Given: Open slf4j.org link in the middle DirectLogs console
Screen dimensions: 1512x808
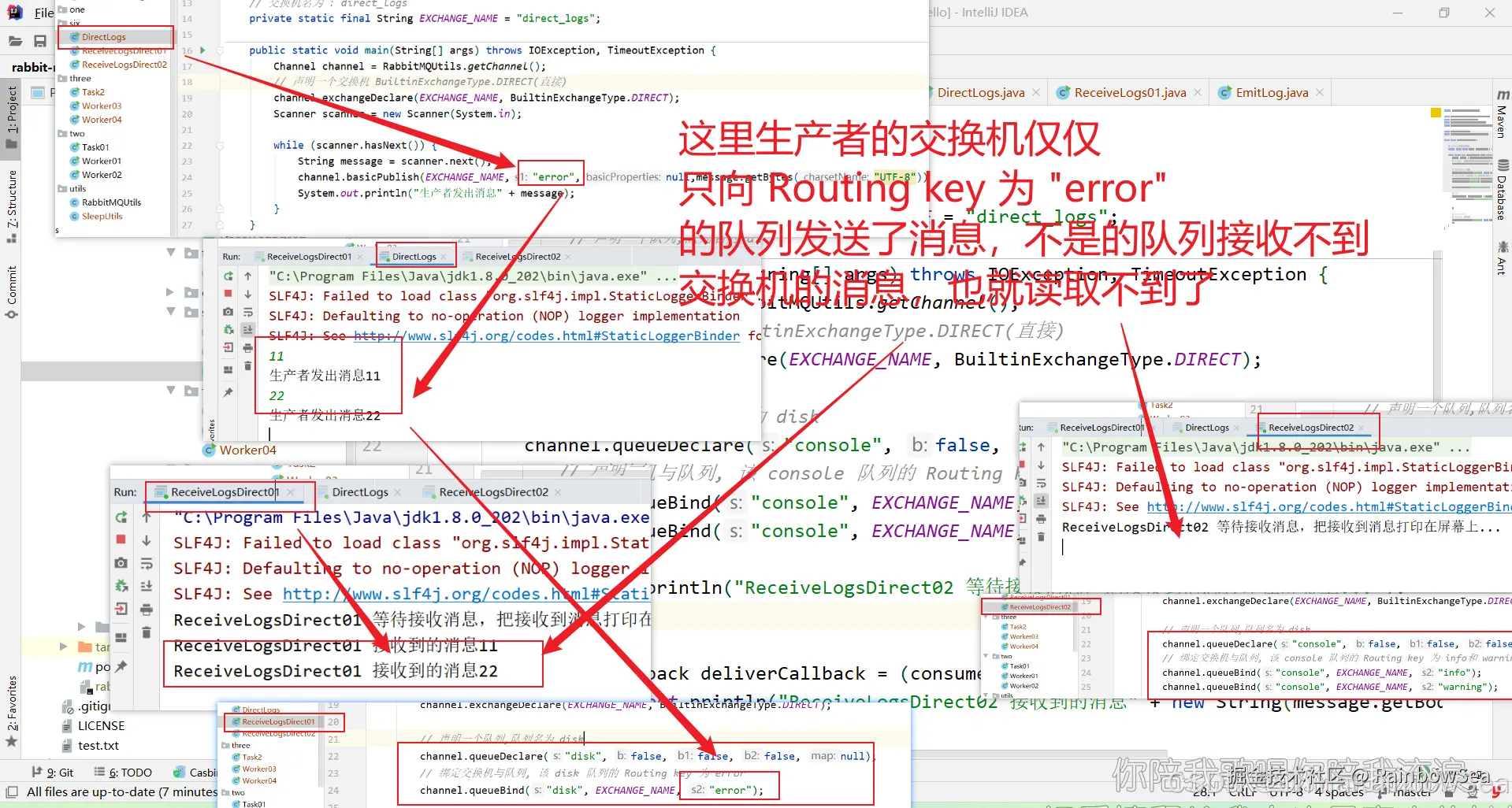Looking at the screenshot, I should (547, 336).
